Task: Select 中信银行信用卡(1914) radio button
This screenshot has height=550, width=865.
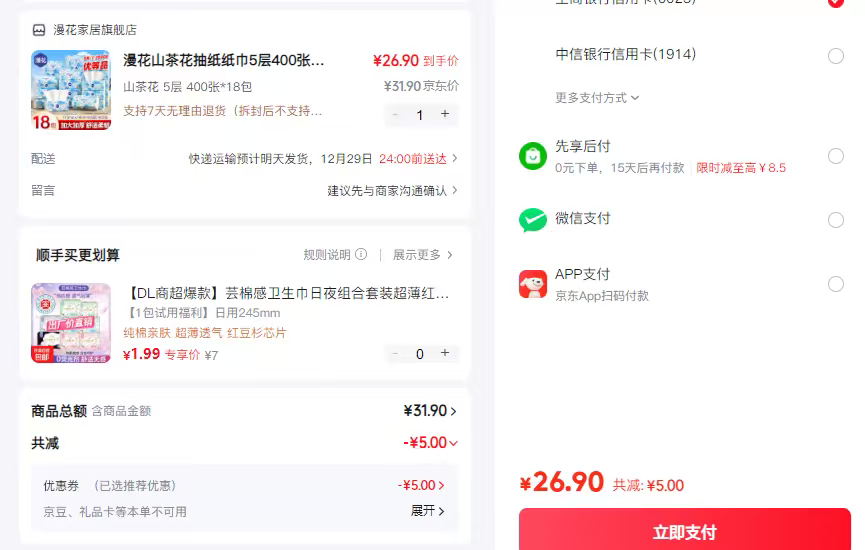Action: click(x=836, y=55)
